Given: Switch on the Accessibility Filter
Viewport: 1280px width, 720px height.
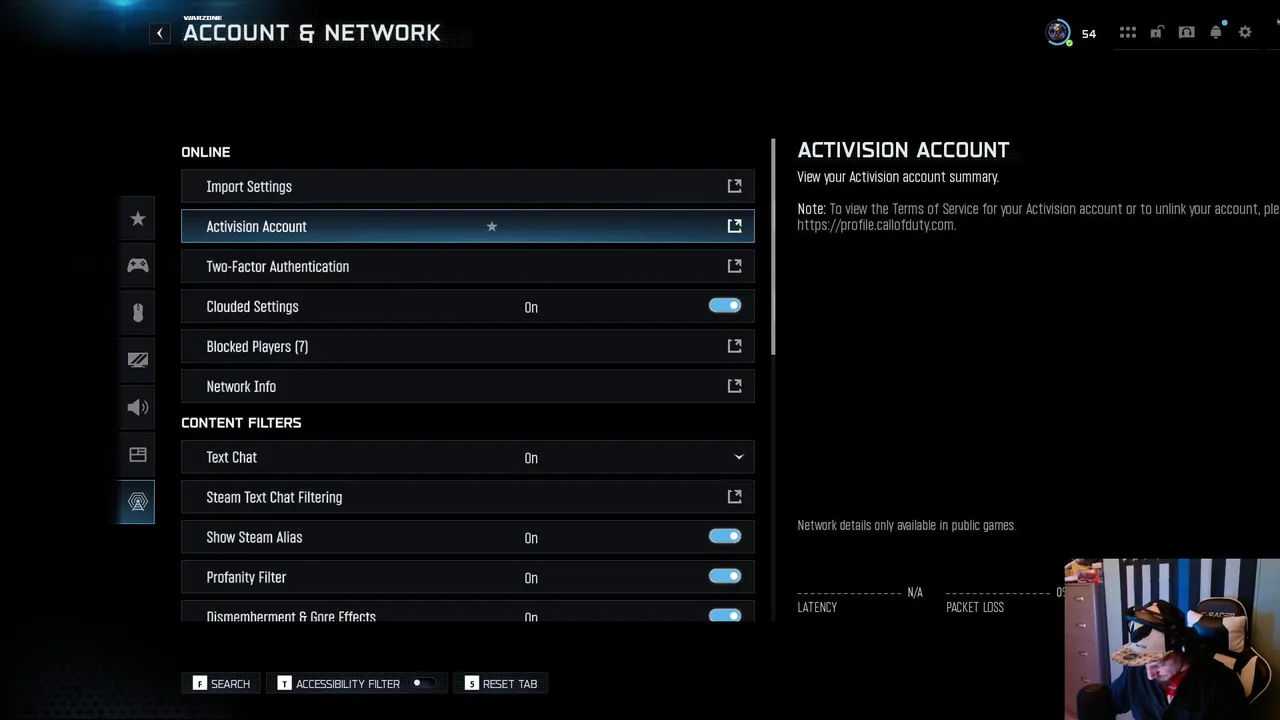Looking at the screenshot, I should [x=423, y=684].
